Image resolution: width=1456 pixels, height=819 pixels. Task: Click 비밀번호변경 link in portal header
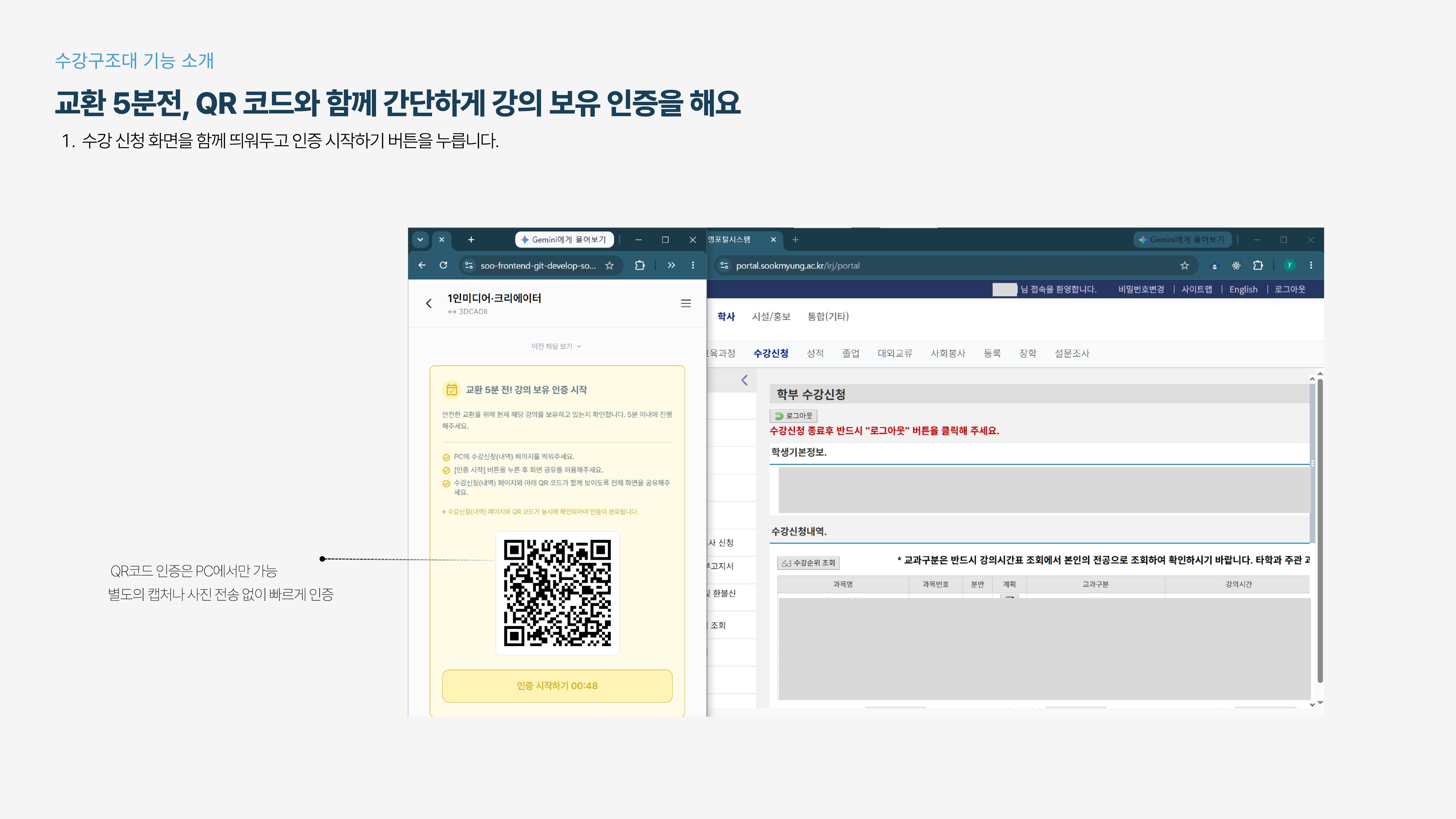click(x=1141, y=289)
